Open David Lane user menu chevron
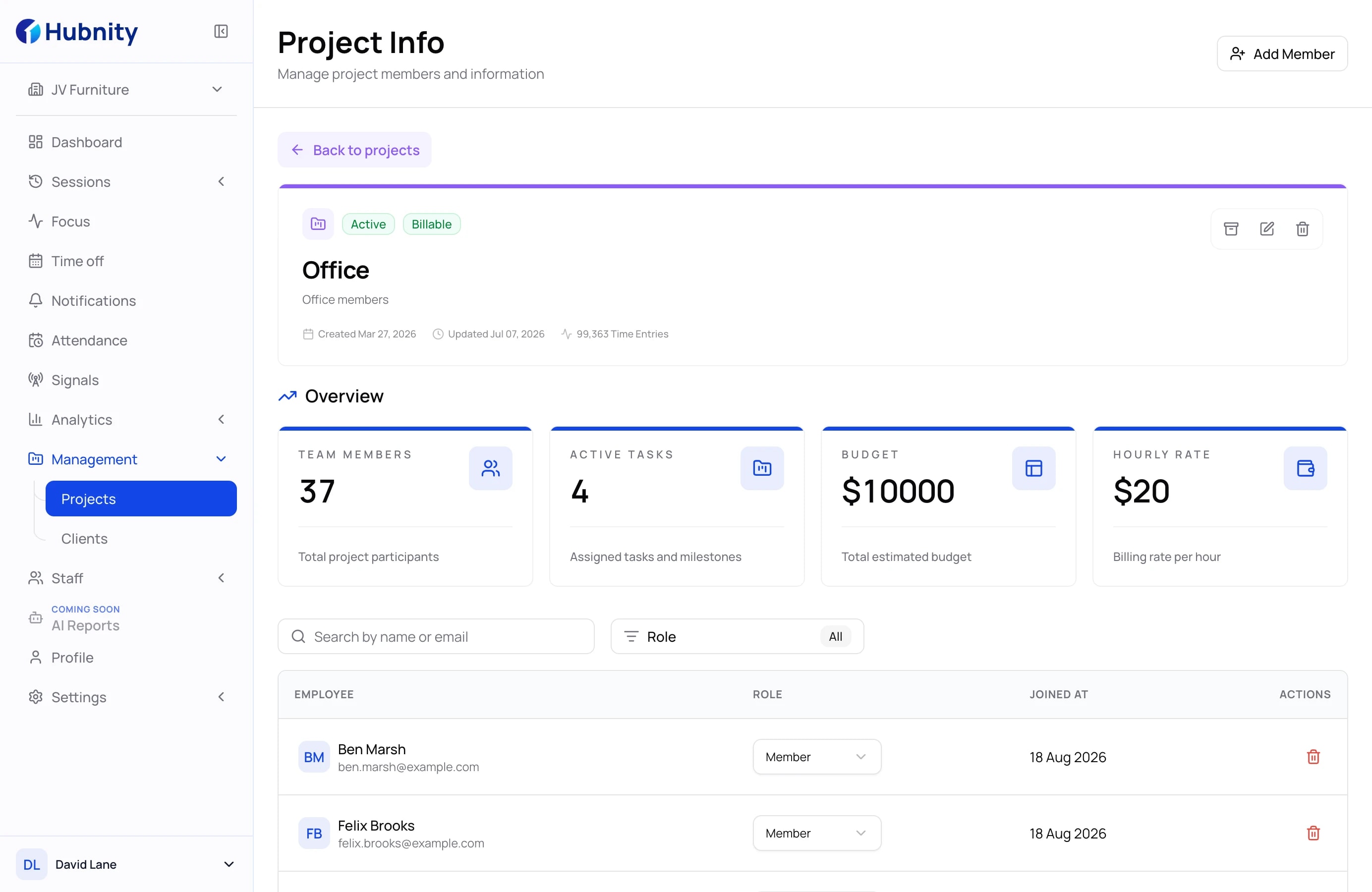Image resolution: width=1372 pixels, height=892 pixels. [x=229, y=864]
